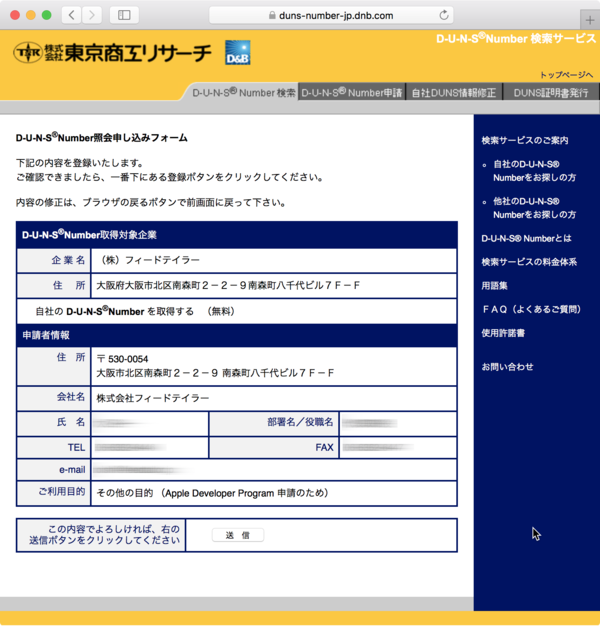Screen dimensions: 600x626
Task: Open the D-U-N-S Number申請 tab
Action: click(x=352, y=93)
